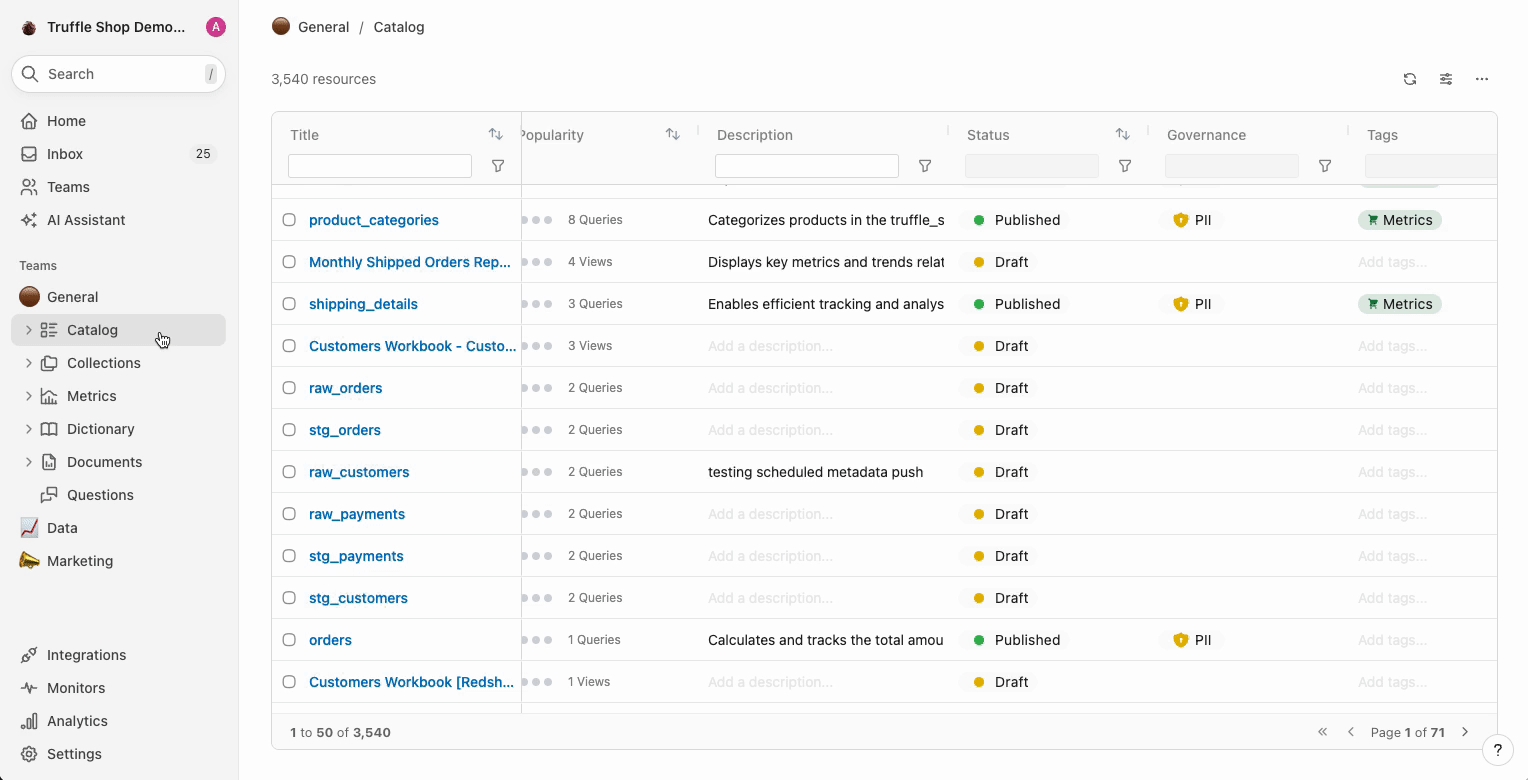
Task: Open the shipping_details resource link
Action: coord(363,304)
